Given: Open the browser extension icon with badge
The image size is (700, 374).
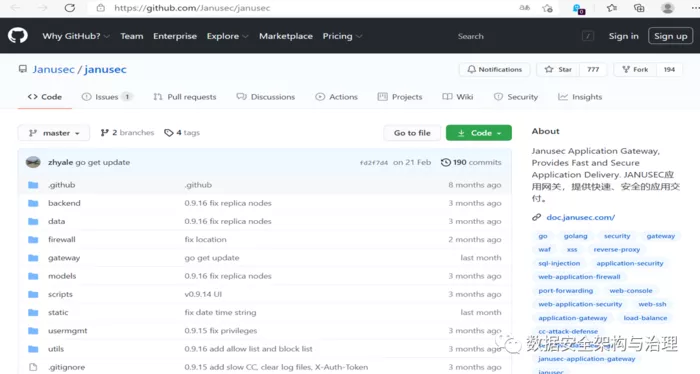Looking at the screenshot, I should point(579,8).
